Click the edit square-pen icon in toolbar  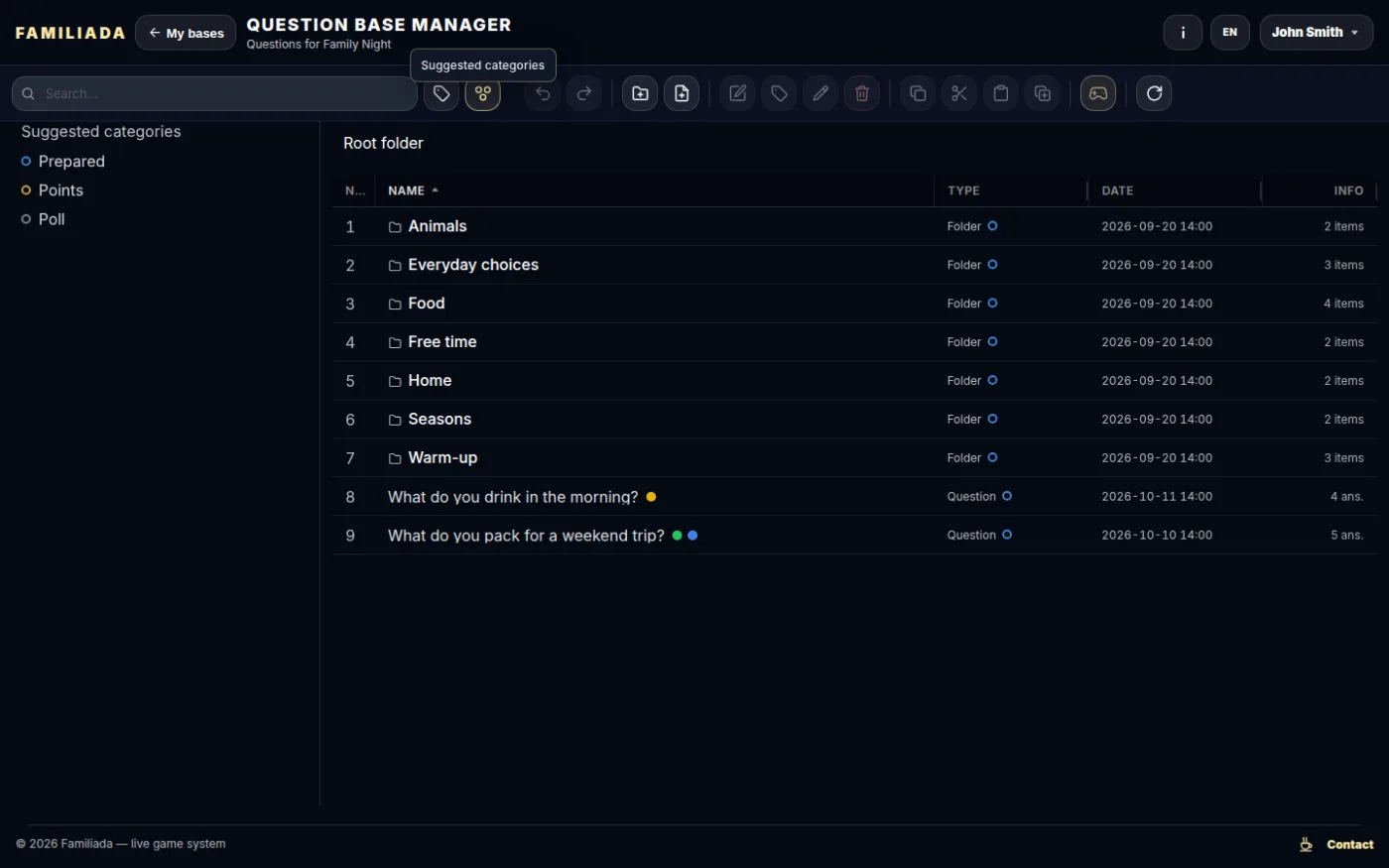[x=737, y=93]
